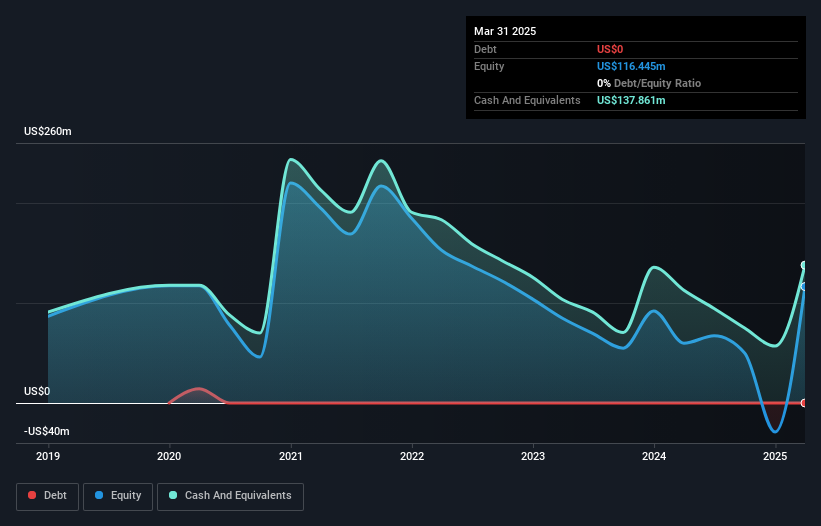Click the teal Cash And Equivalents legend dot
821x526 pixels.
(x=173, y=495)
